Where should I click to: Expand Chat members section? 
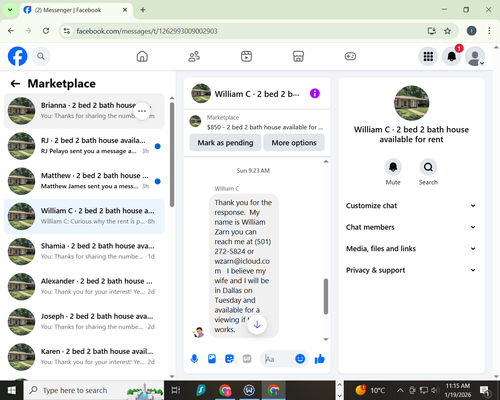[411, 227]
